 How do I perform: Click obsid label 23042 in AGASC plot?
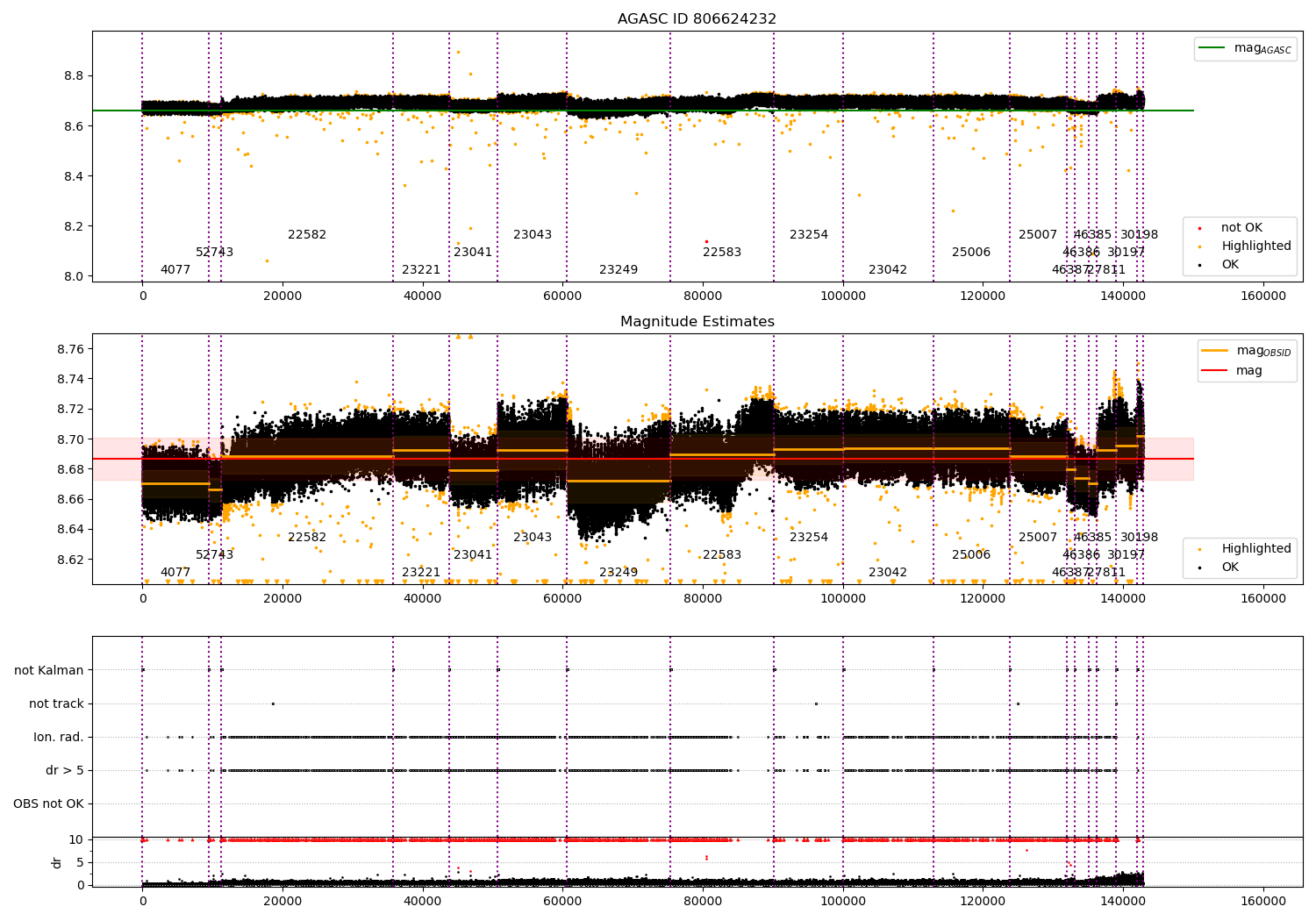tap(888, 269)
